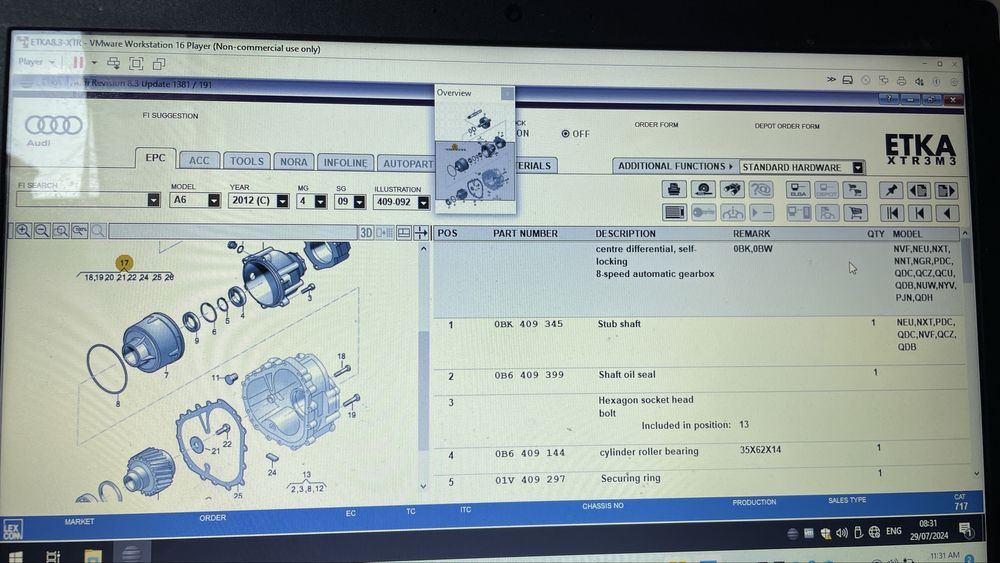
Task: Open File Explorer from taskbar
Action: [x=92, y=555]
